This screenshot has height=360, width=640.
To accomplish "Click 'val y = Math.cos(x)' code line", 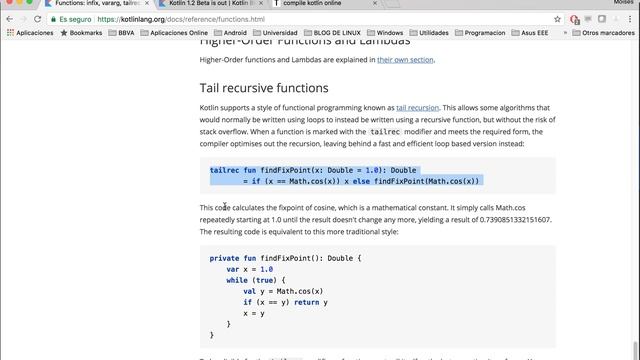I will pos(283,291).
